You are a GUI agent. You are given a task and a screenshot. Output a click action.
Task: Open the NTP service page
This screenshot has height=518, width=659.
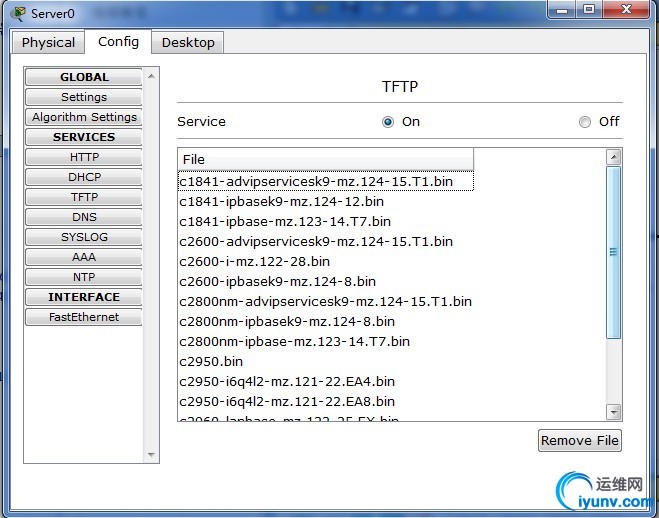(84, 277)
